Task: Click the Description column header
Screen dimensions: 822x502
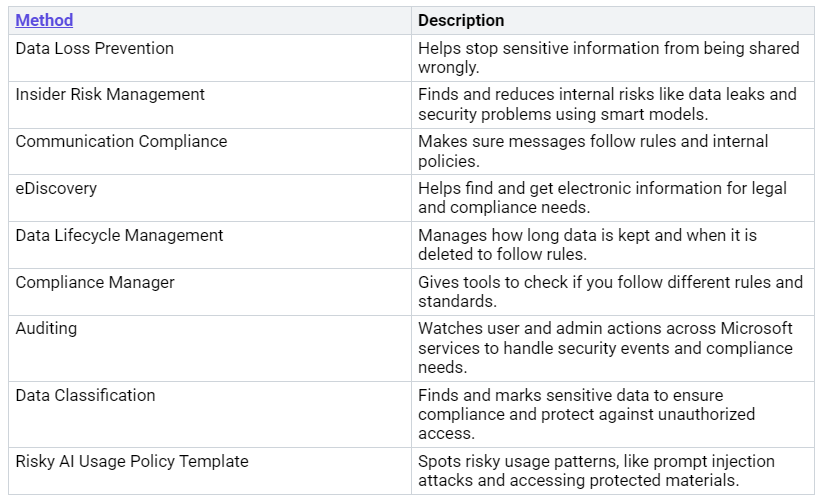Action: [461, 20]
